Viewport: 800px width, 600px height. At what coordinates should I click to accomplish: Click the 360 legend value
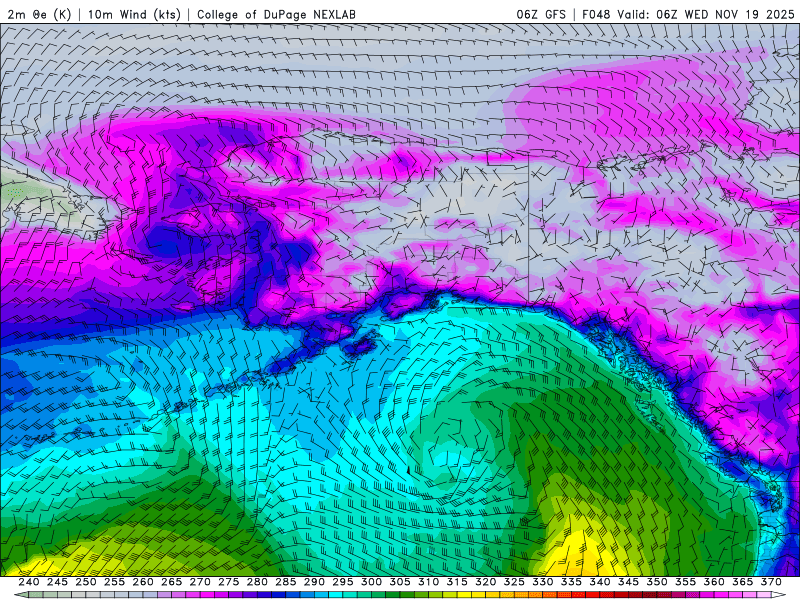tap(714, 582)
